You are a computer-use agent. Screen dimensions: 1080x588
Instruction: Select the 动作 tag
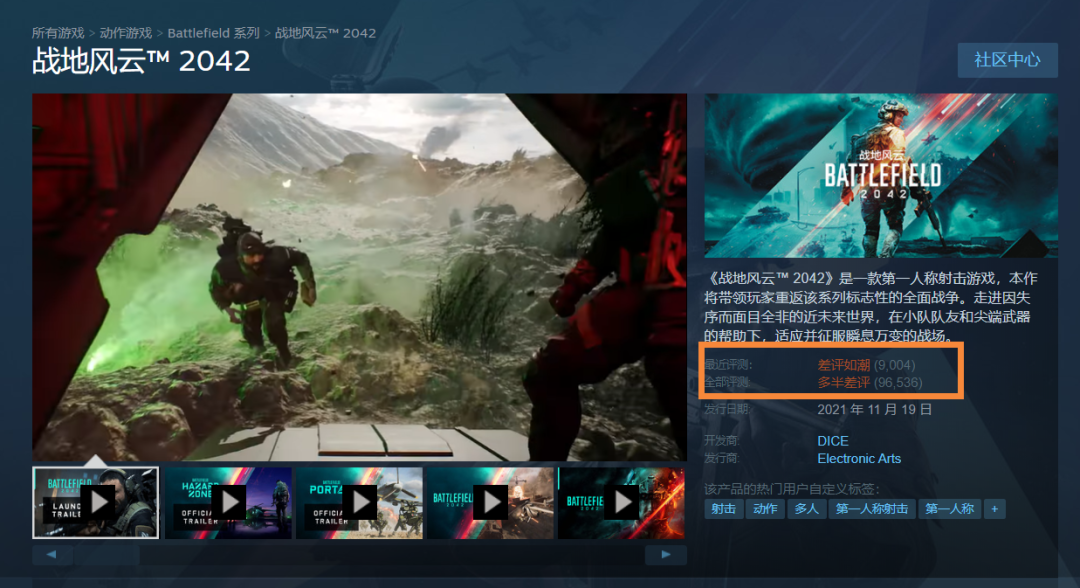[765, 509]
